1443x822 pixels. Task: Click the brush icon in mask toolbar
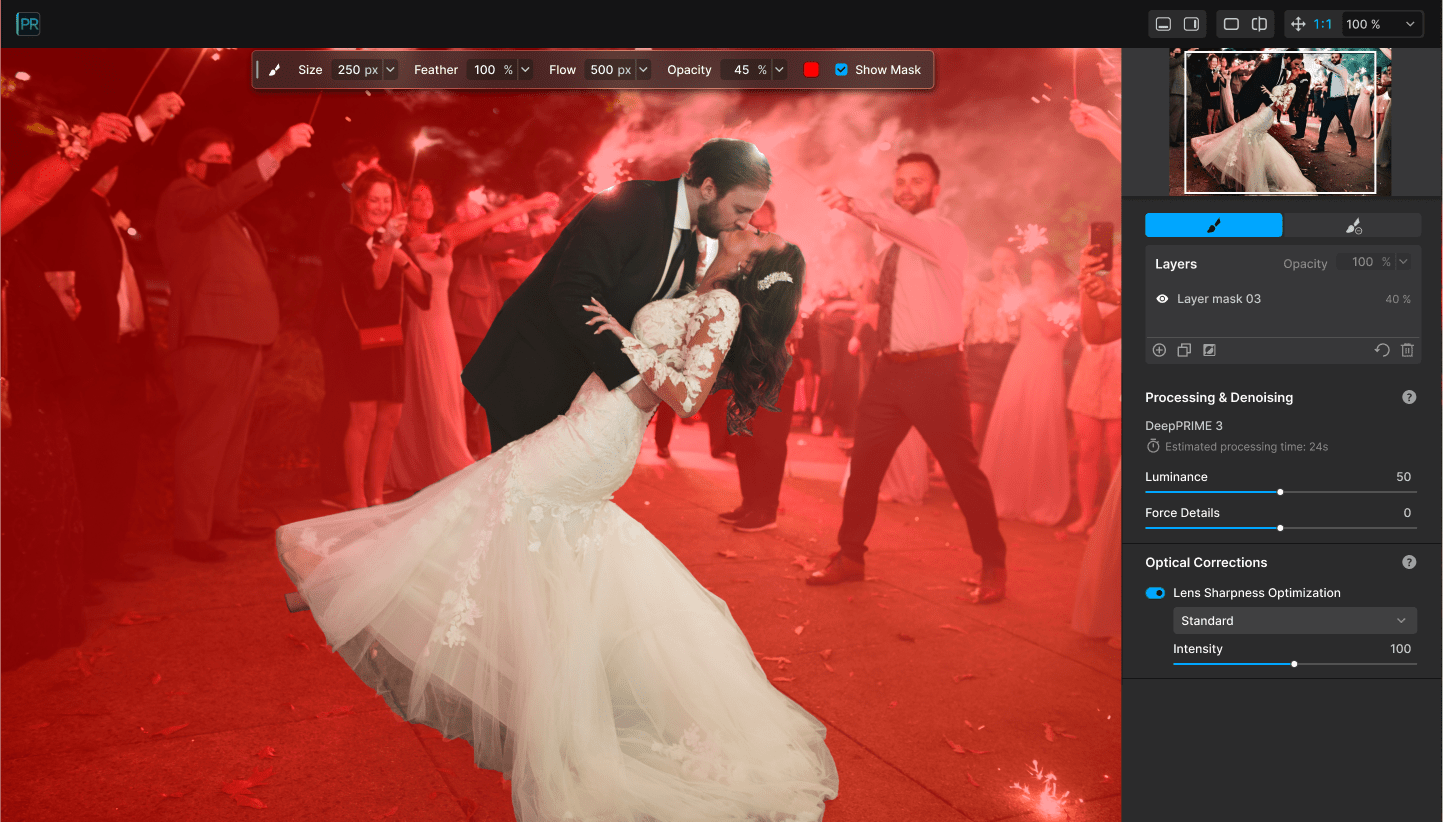[275, 70]
